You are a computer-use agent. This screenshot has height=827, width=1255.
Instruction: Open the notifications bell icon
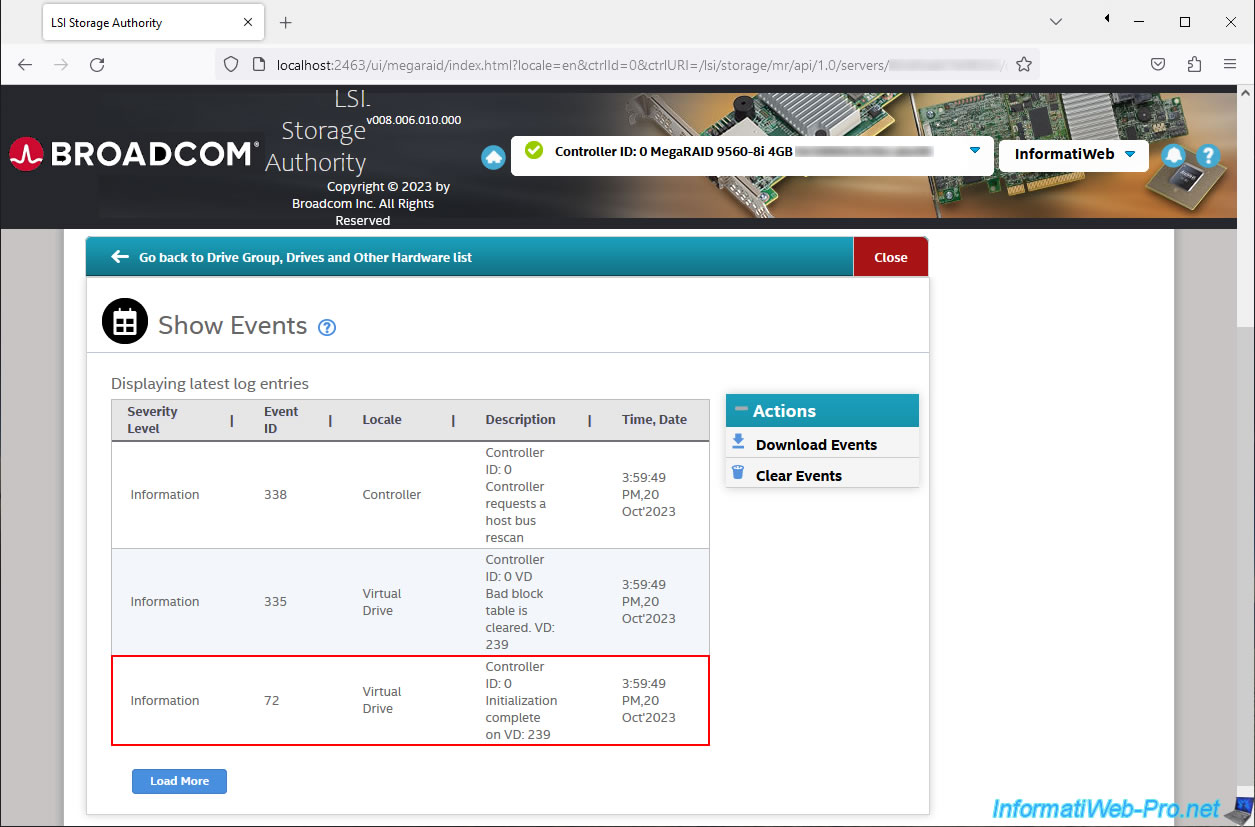click(1174, 155)
